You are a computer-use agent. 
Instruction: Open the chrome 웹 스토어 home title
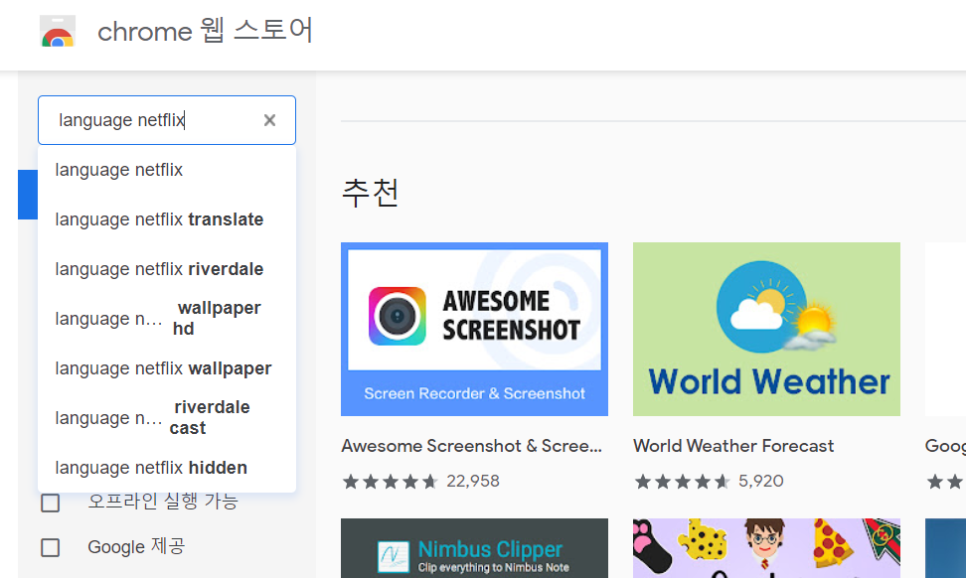tap(205, 31)
